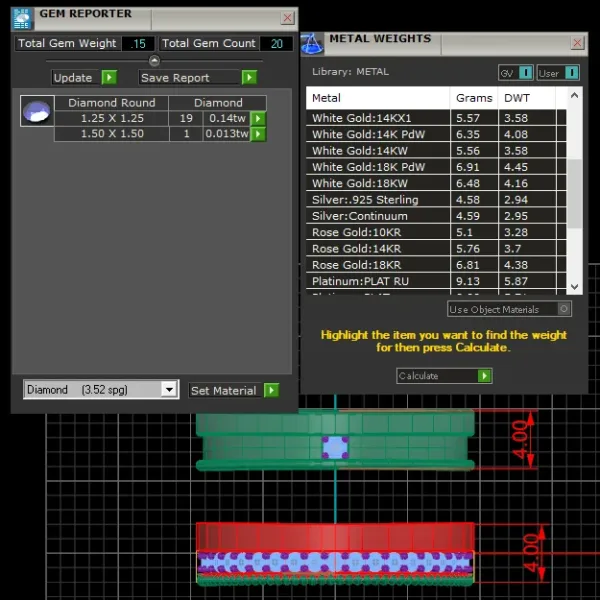This screenshot has height=600, width=600.
Task: Click green arrow in the 0.013tw row
Action: point(258,134)
